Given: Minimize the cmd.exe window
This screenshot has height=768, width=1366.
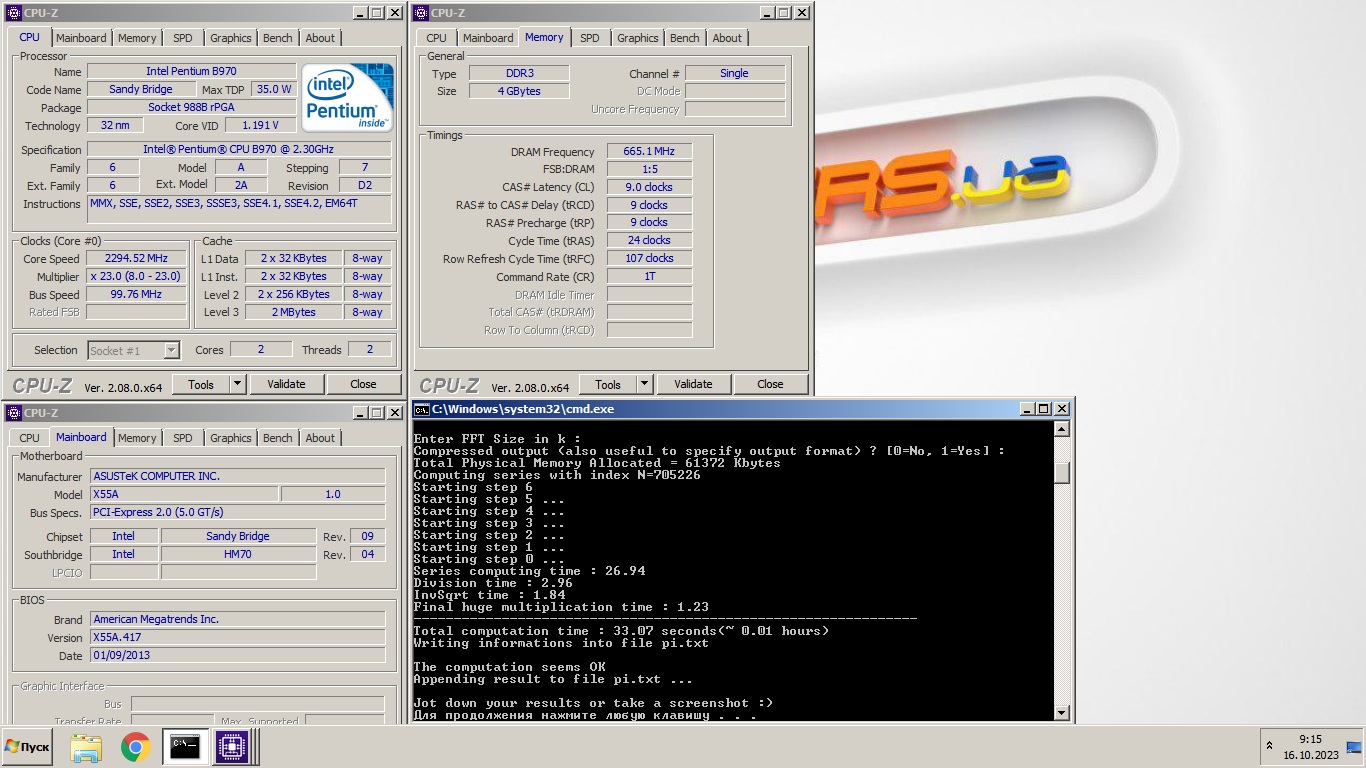Looking at the screenshot, I should [x=1027, y=409].
